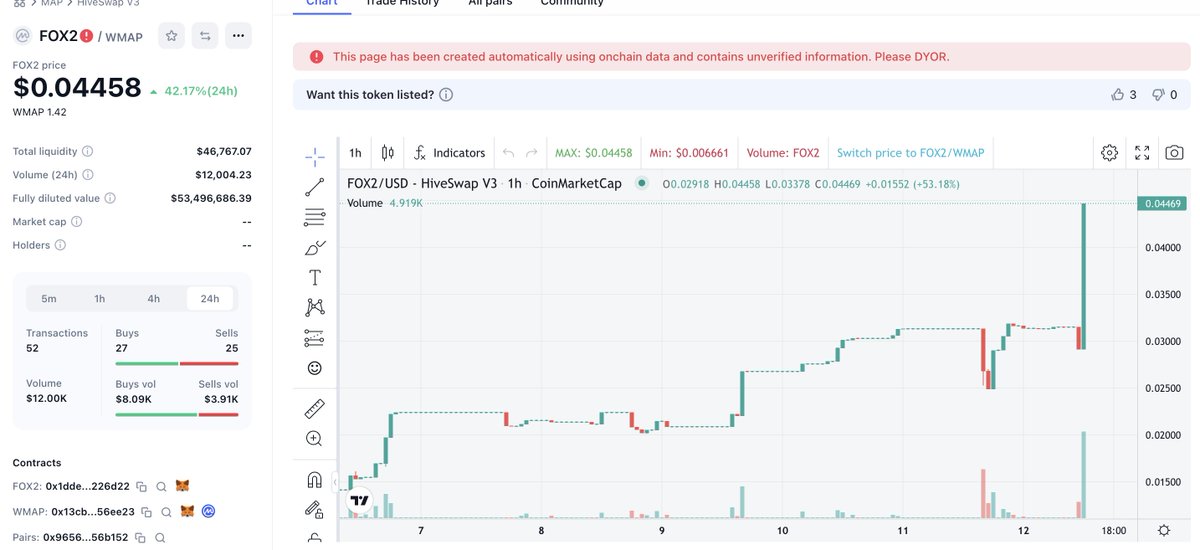Screen dimensions: 1200x550
Task: Open the Community tab
Action: coord(572,3)
